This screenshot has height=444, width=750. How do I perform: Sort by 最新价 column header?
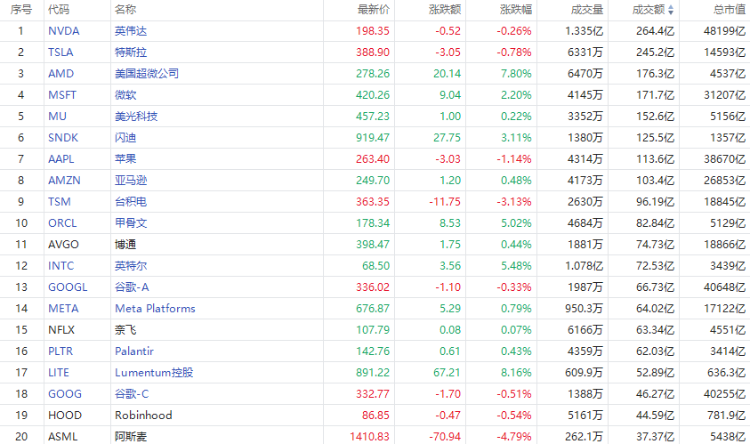point(374,10)
